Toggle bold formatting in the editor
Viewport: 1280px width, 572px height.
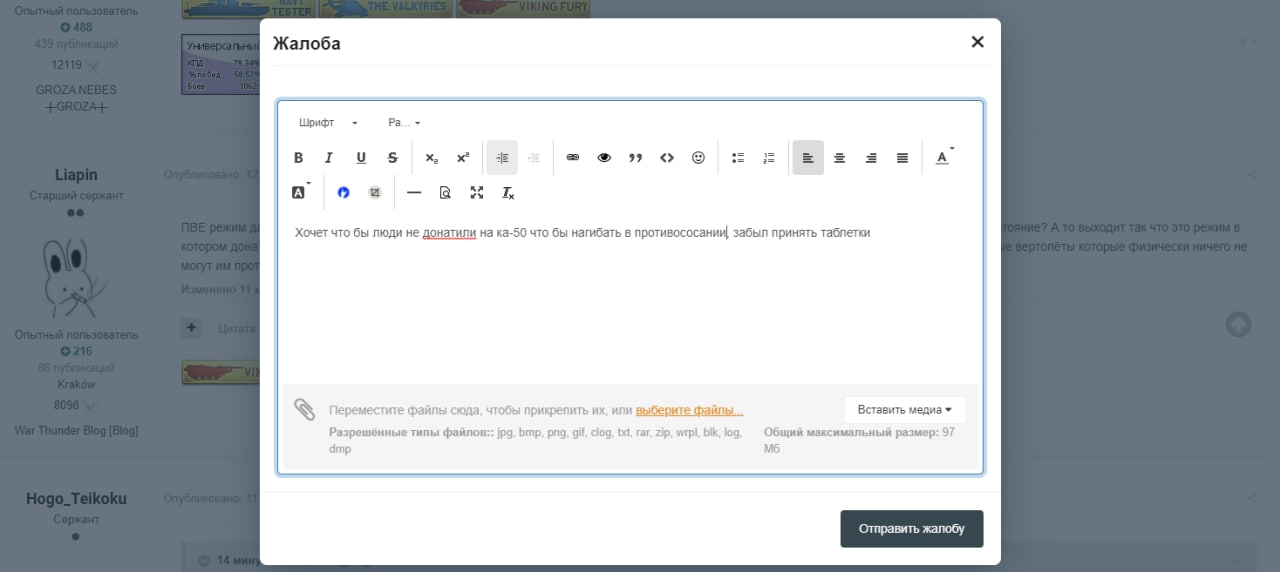pos(298,158)
